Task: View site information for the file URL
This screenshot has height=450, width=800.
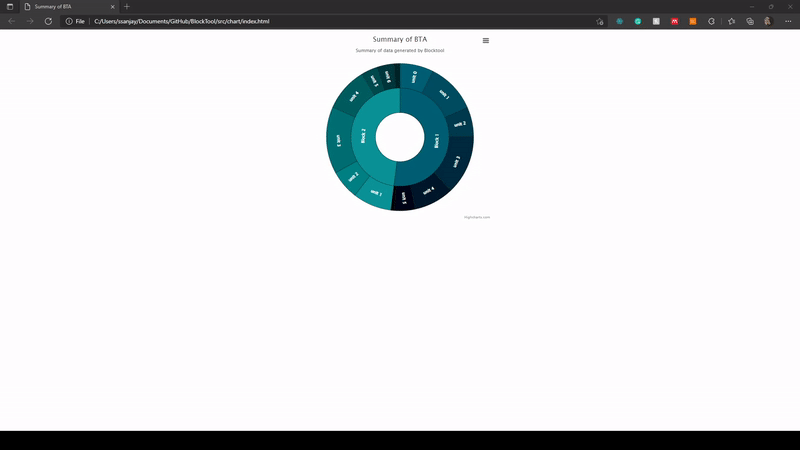Action: 75,21
